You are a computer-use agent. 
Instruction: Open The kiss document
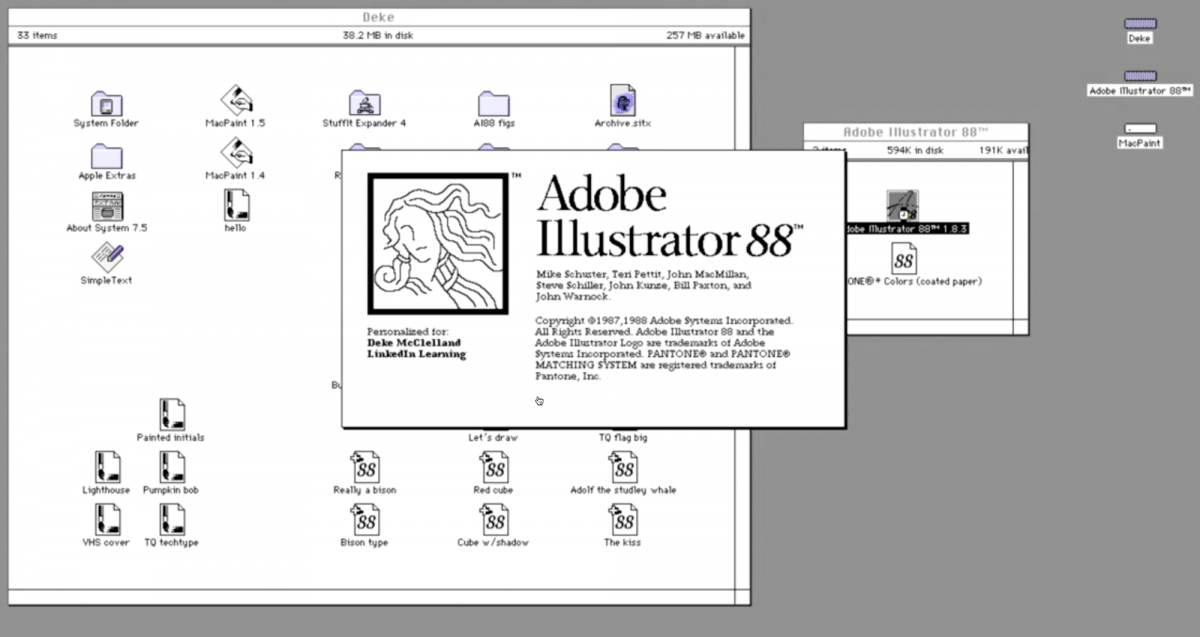tap(622, 518)
